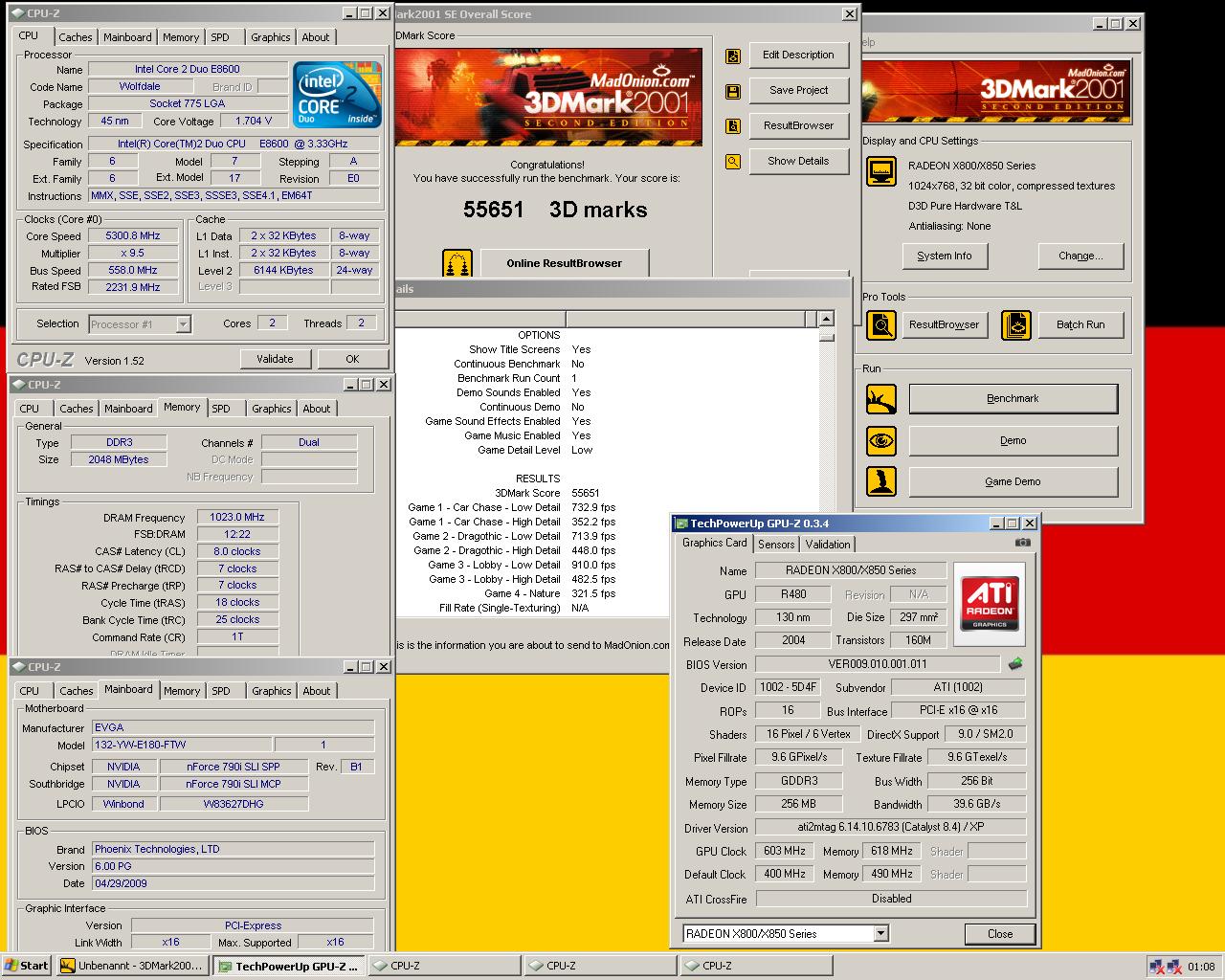Click the OK button in CPU-Z
Image resolution: width=1225 pixels, height=980 pixels.
352,359
